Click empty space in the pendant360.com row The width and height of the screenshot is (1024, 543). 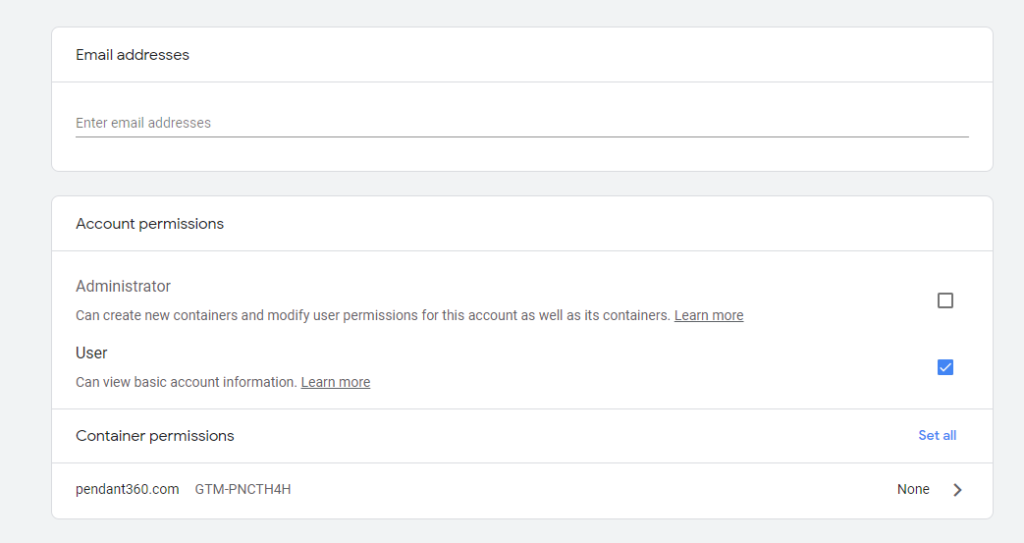pos(588,490)
